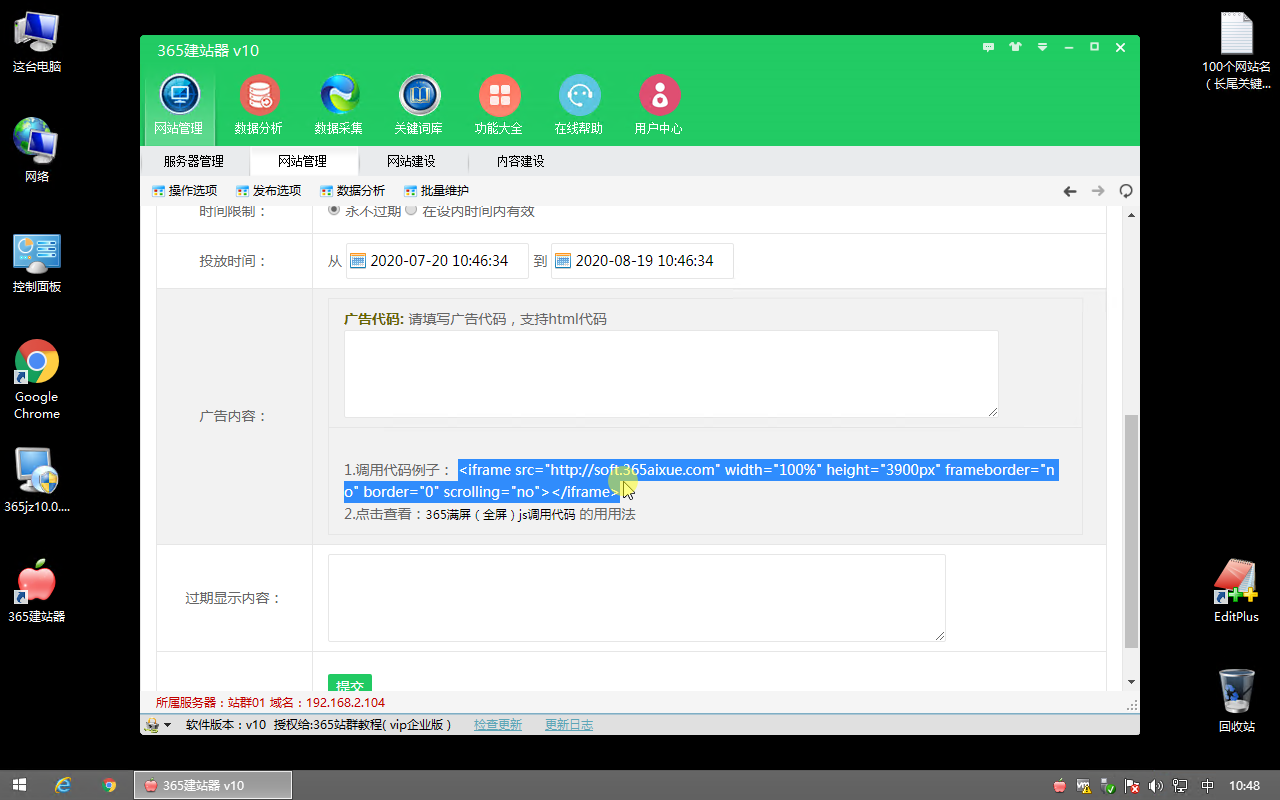Open start date calendar icon
This screenshot has width=1280, height=800.
click(x=357, y=261)
